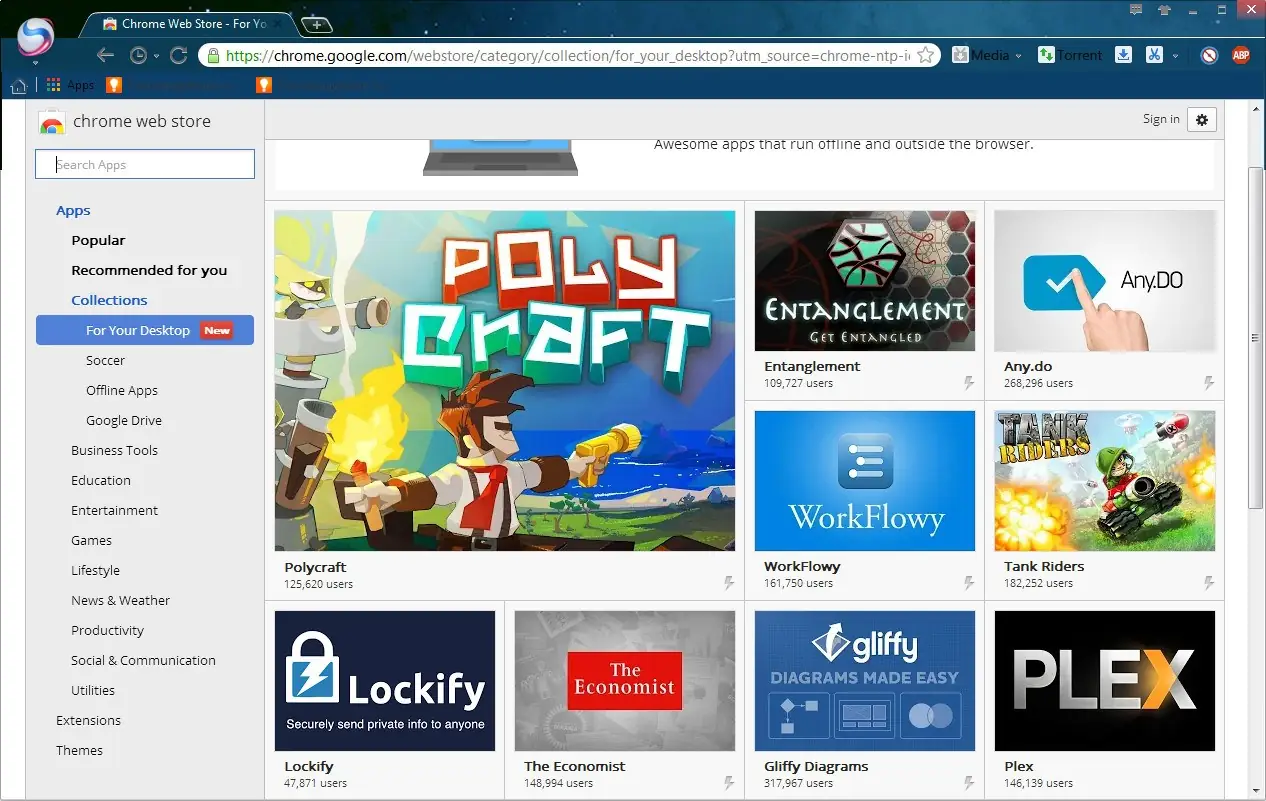Click the green padlock security icon

(x=213, y=55)
